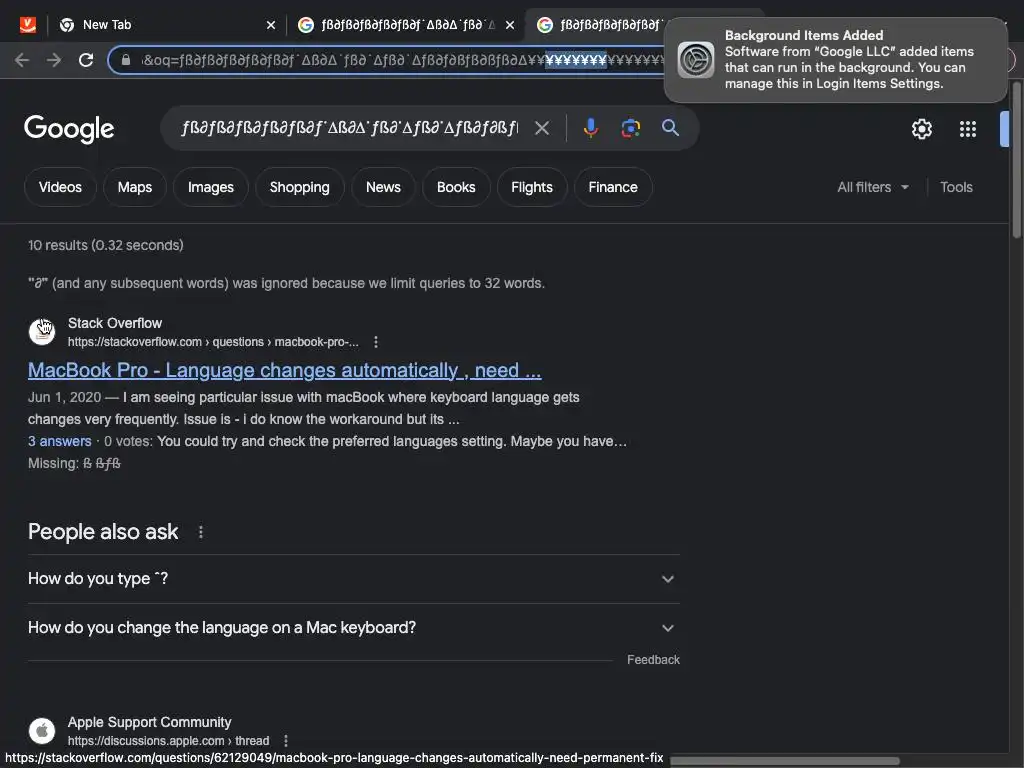
Task: Select the Videos filter
Action: coord(60,187)
